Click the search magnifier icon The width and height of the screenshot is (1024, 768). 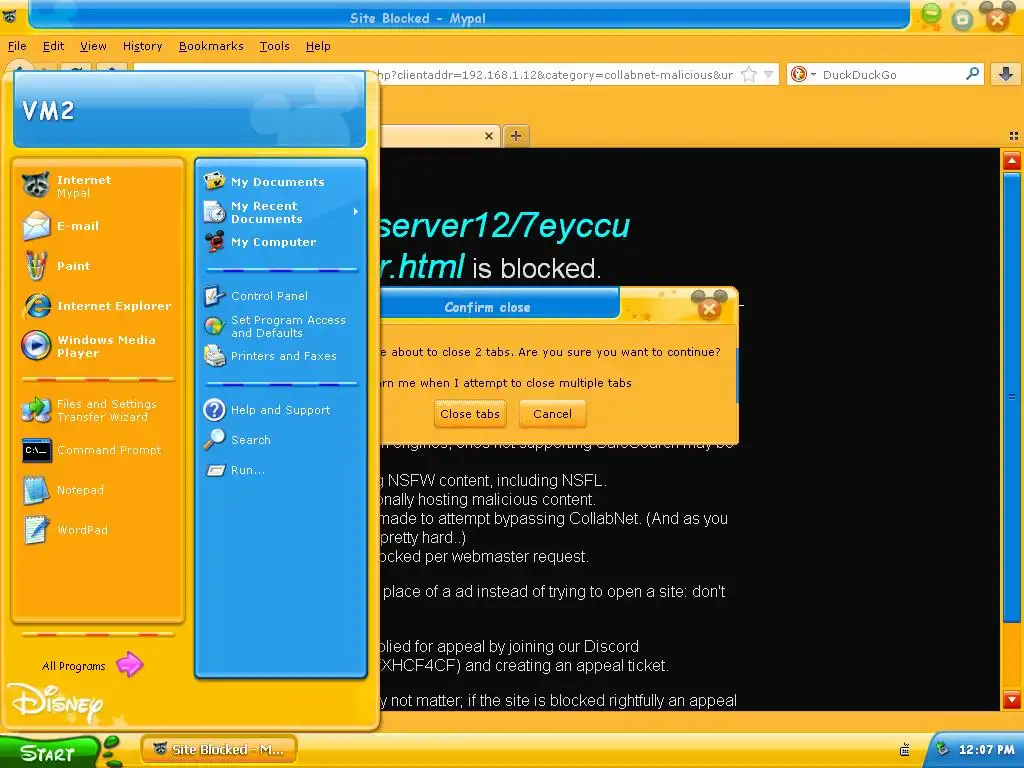972,74
